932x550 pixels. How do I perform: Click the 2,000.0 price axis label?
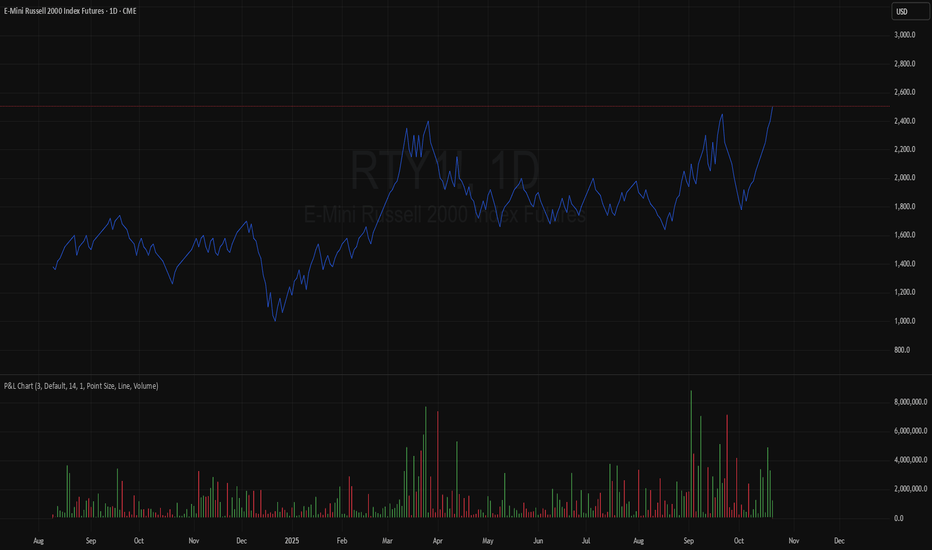pos(905,178)
